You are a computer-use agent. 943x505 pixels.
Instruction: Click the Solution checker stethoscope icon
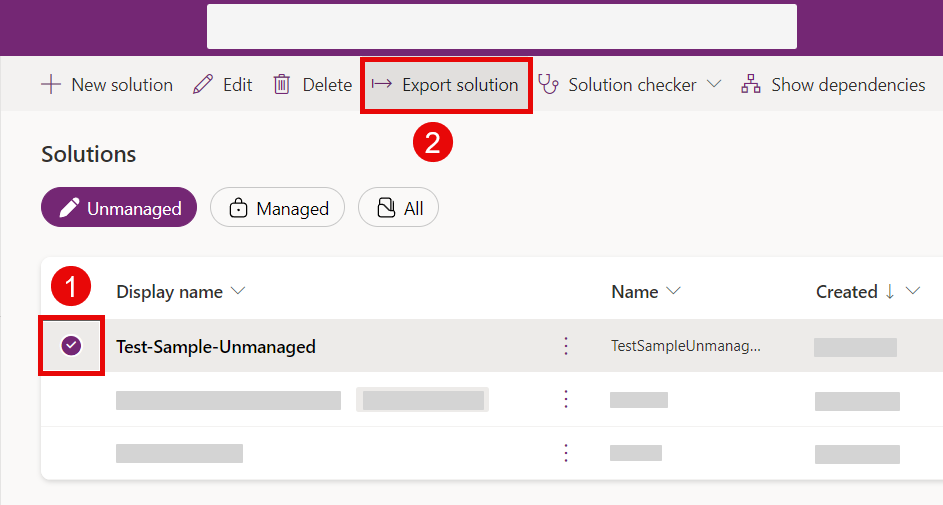548,85
